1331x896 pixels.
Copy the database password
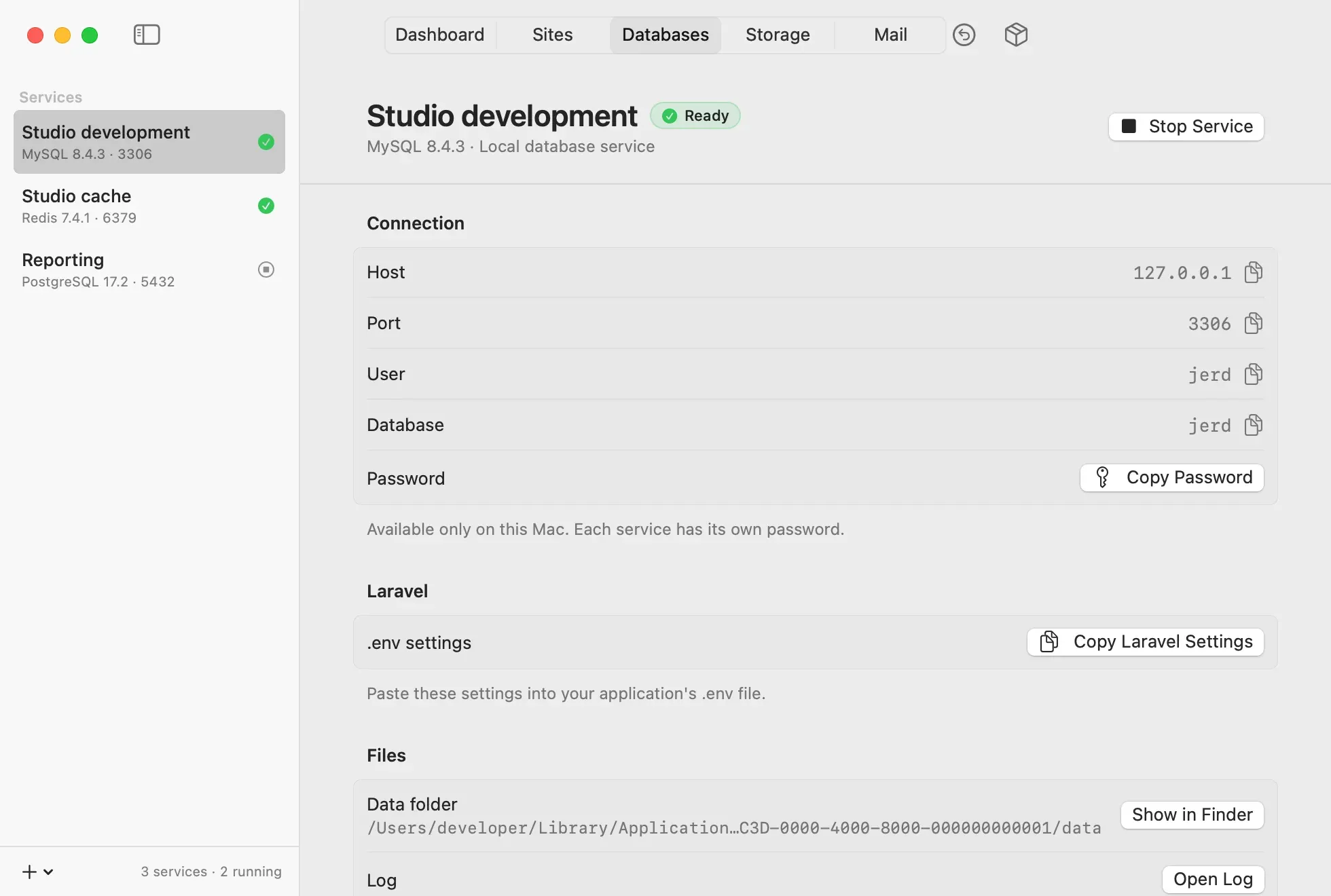point(1172,478)
